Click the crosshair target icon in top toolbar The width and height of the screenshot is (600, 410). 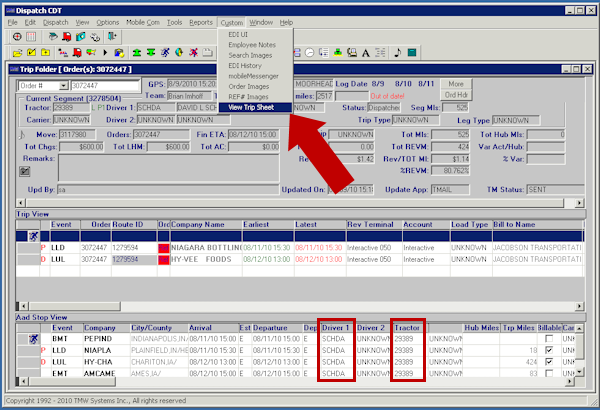point(18,36)
